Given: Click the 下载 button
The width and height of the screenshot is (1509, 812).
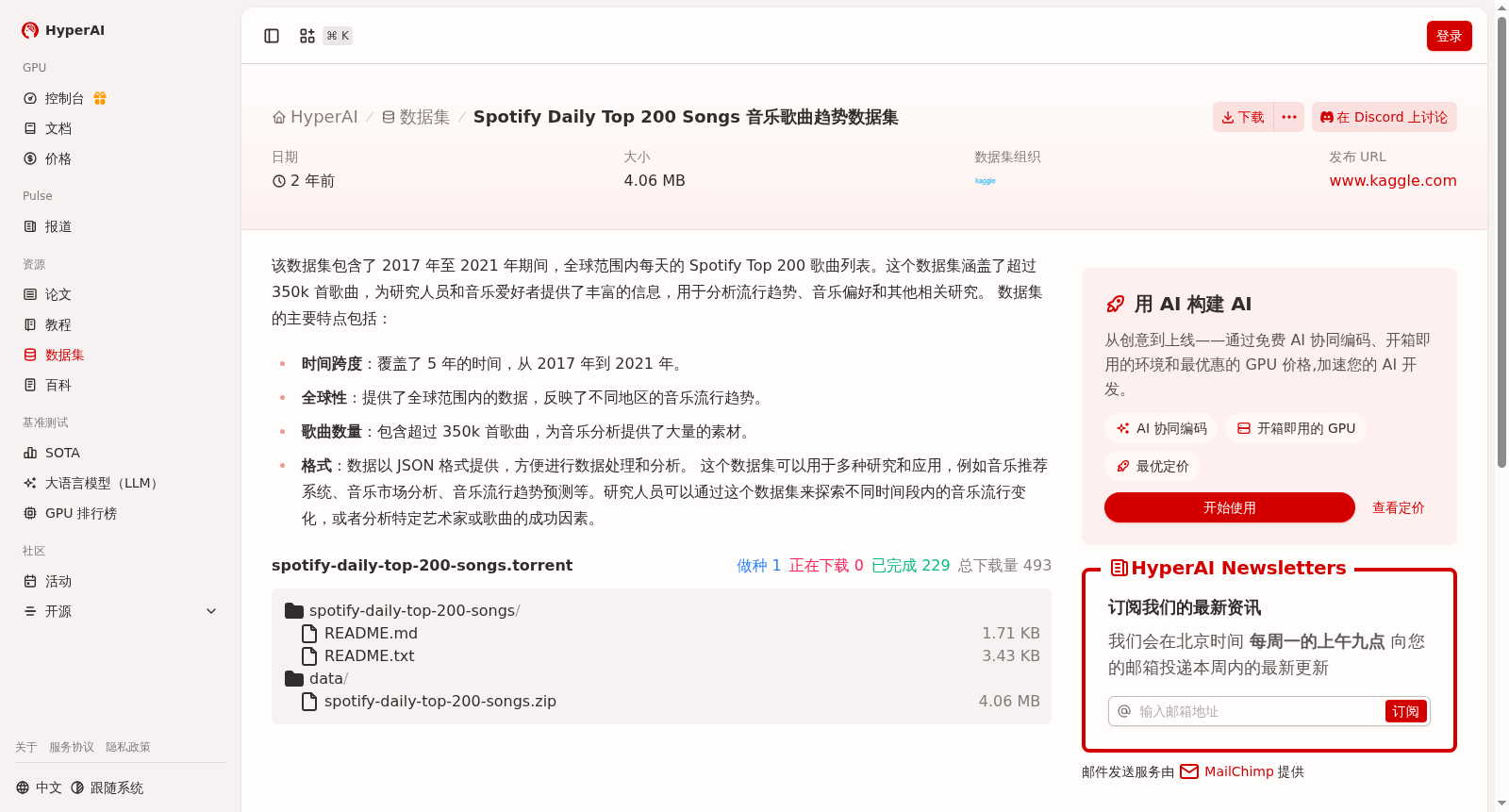Looking at the screenshot, I should point(1243,117).
